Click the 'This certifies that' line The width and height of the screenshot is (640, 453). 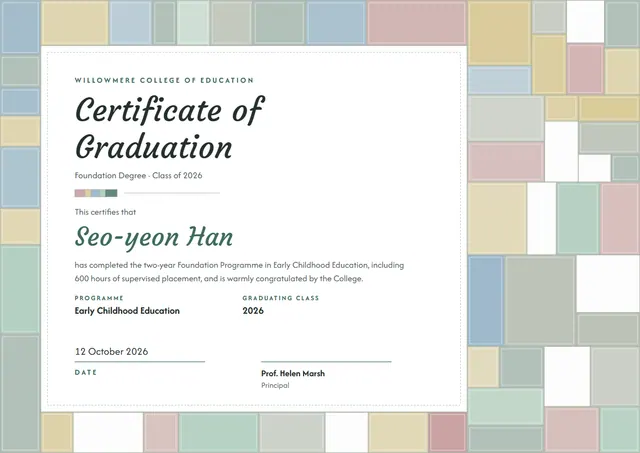pyautogui.click(x=105, y=212)
